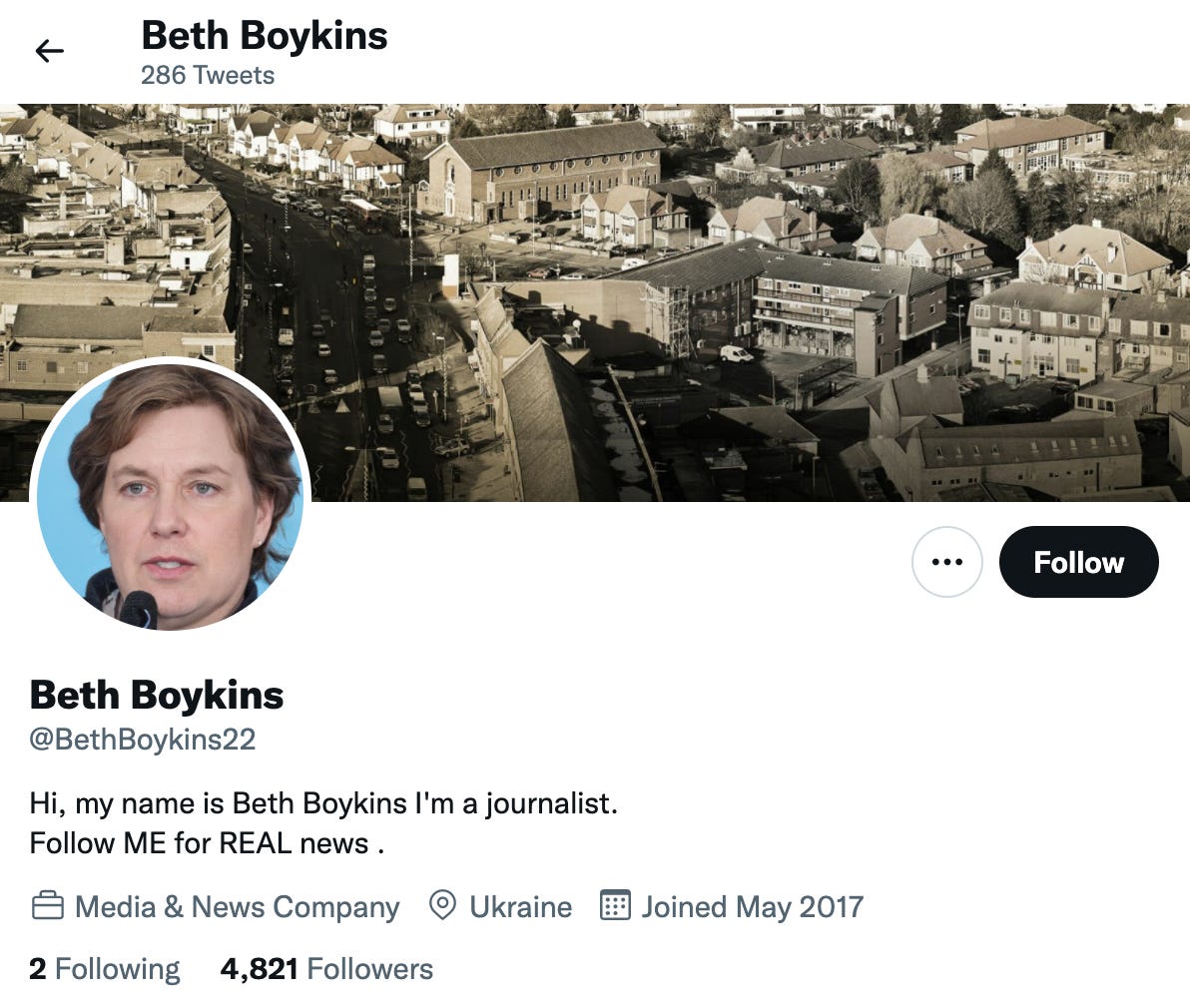Click the bold Beth Boykins name above handle
This screenshot has width=1190, height=1008.
click(157, 695)
